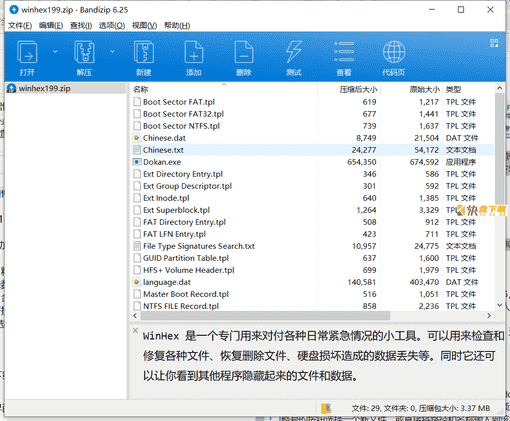
Task: Click the Boot Sector FAT.tpl file icon
Action: [x=137, y=102]
